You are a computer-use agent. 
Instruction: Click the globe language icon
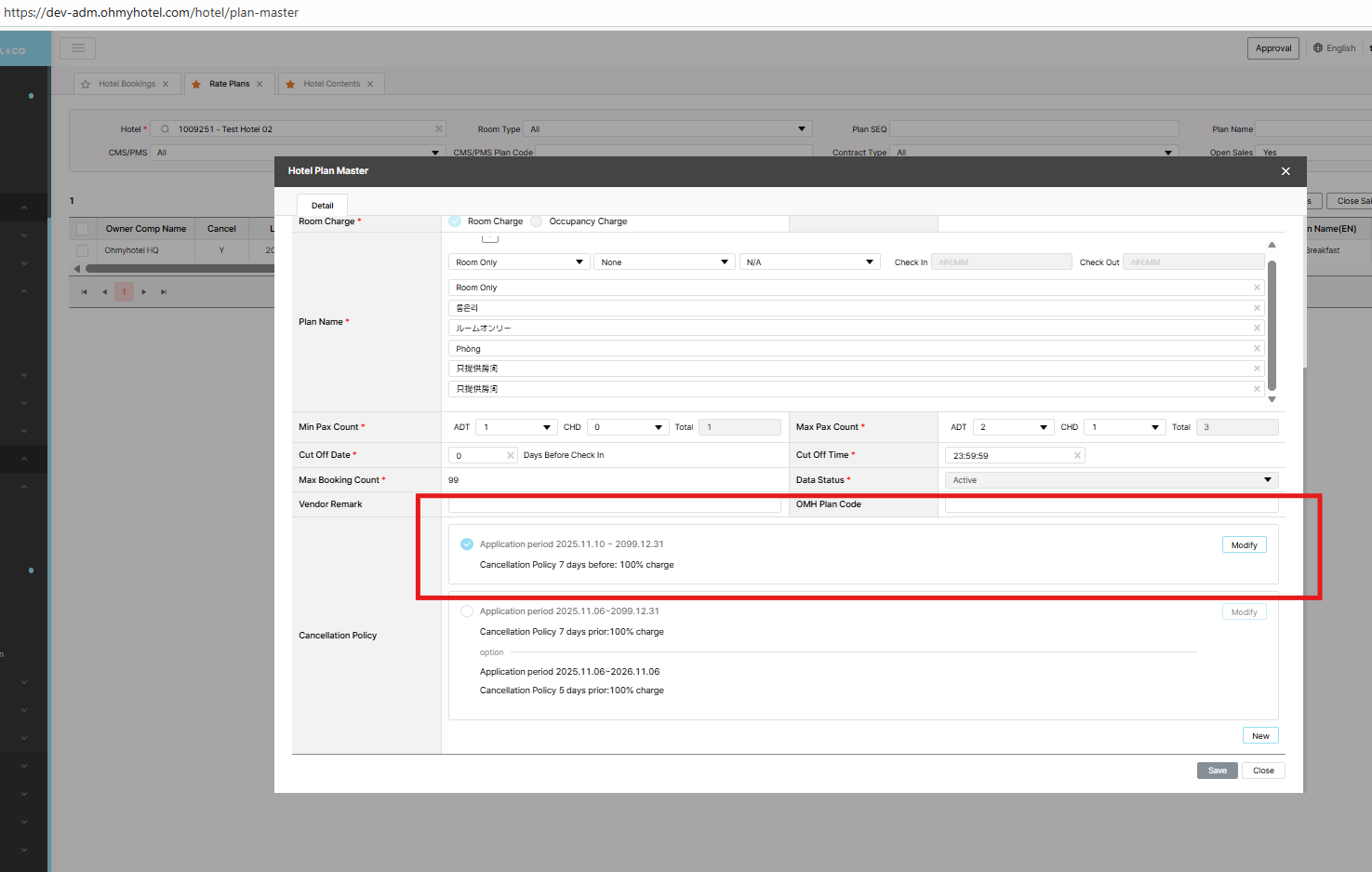click(x=1317, y=48)
